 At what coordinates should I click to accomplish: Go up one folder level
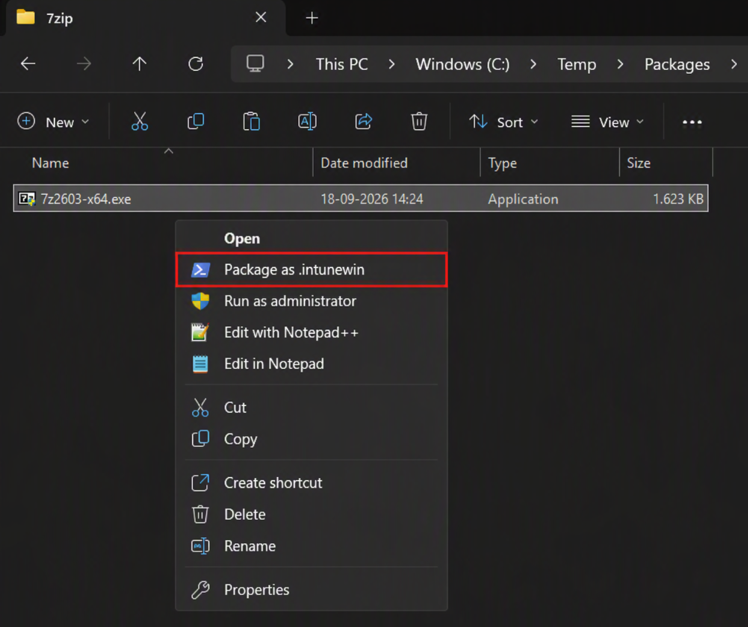point(139,63)
